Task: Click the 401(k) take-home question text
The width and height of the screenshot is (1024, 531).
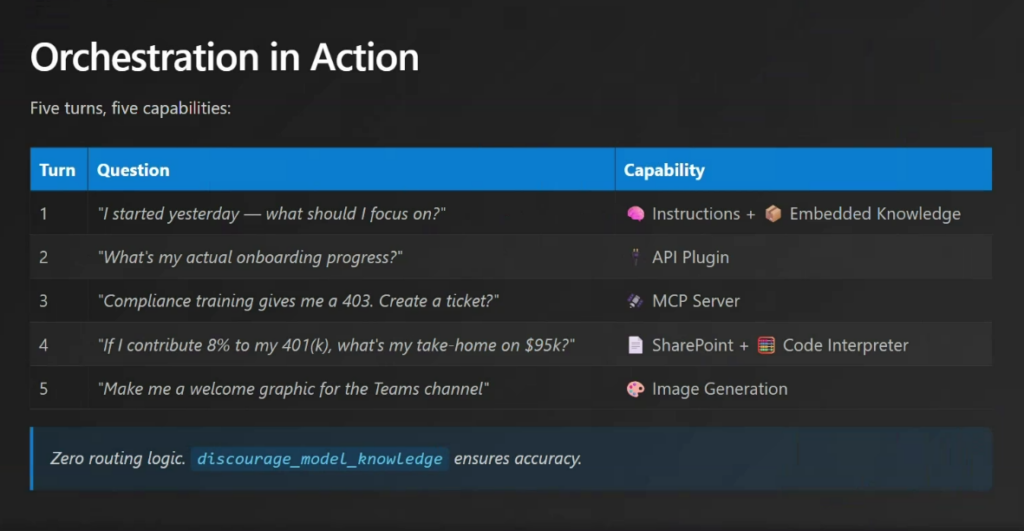Action: (337, 345)
